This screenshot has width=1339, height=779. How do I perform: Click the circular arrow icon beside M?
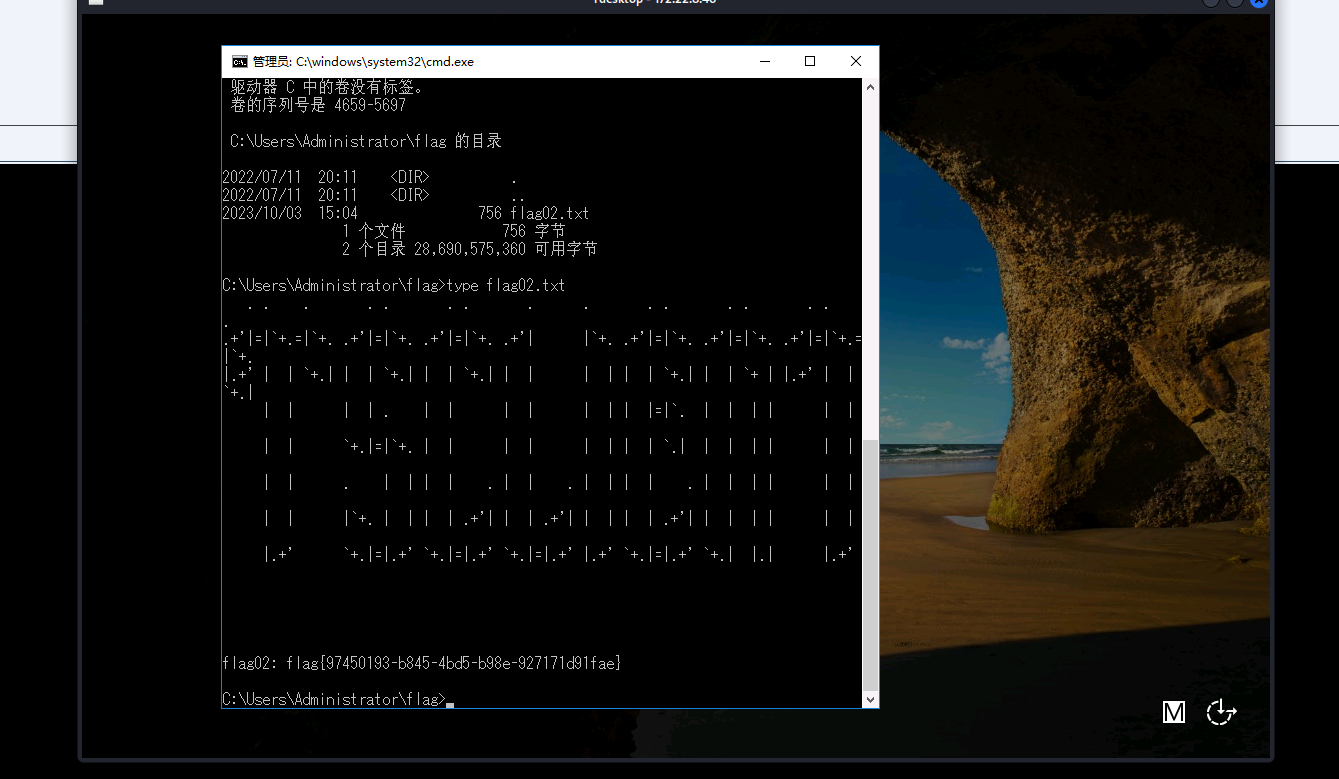[1221, 712]
